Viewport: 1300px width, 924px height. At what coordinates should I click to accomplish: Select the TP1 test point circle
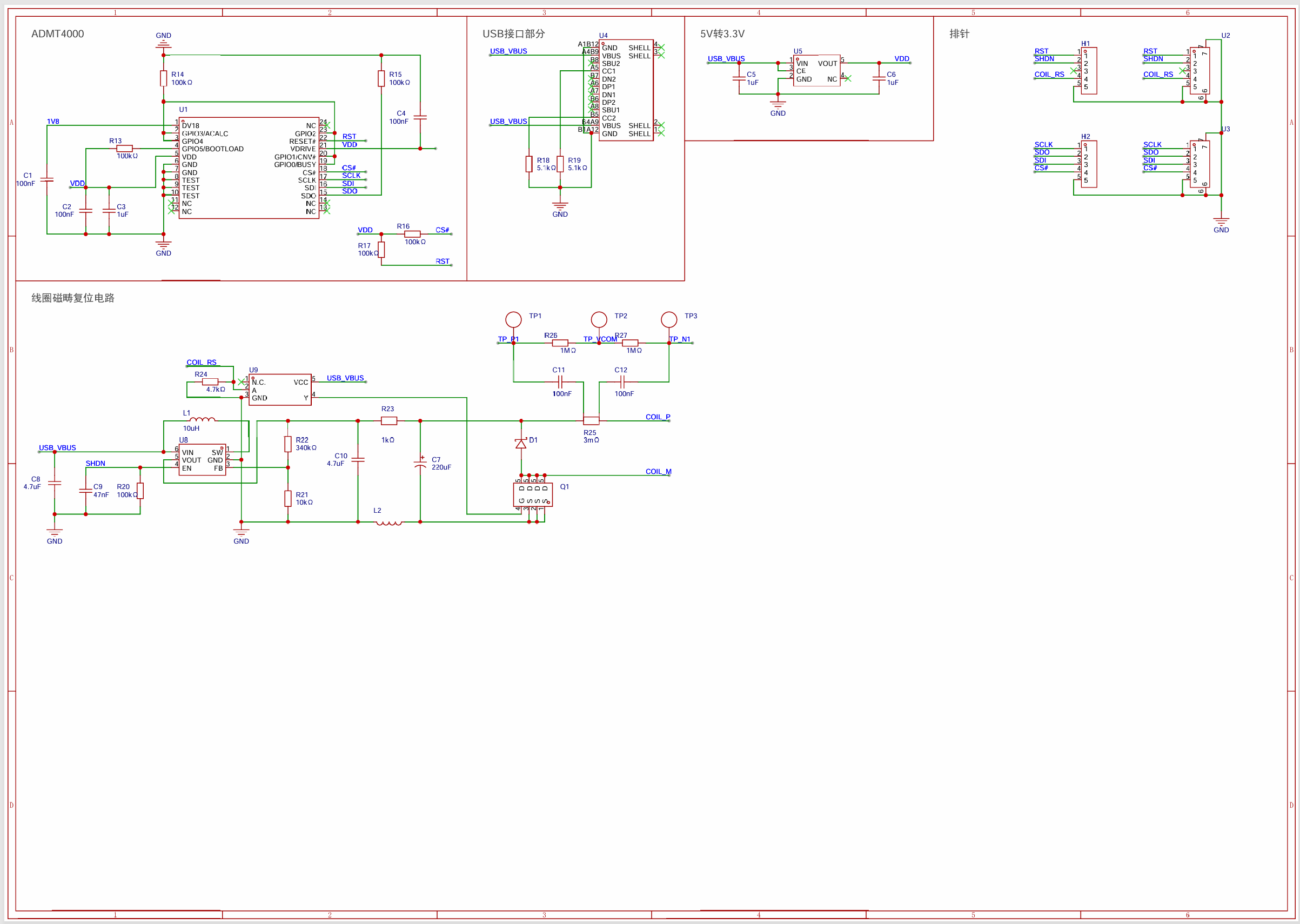(513, 319)
